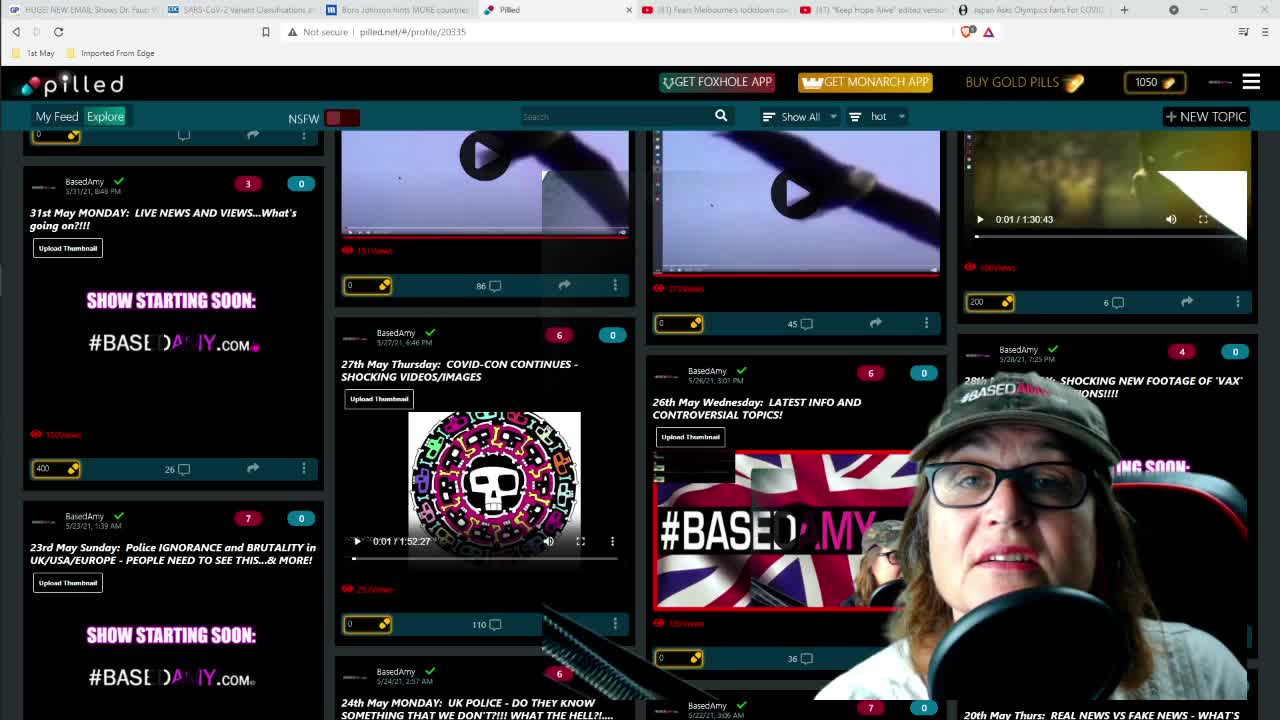The image size is (1280, 720).
Task: Click the Brave rewards triangle icon
Action: pos(988,32)
